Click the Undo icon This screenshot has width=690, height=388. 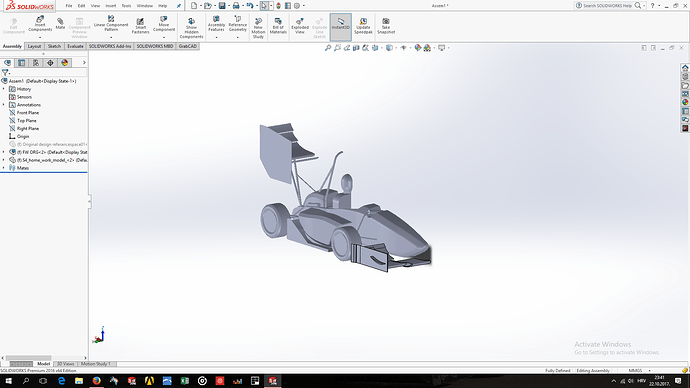pyautogui.click(x=250, y=6)
